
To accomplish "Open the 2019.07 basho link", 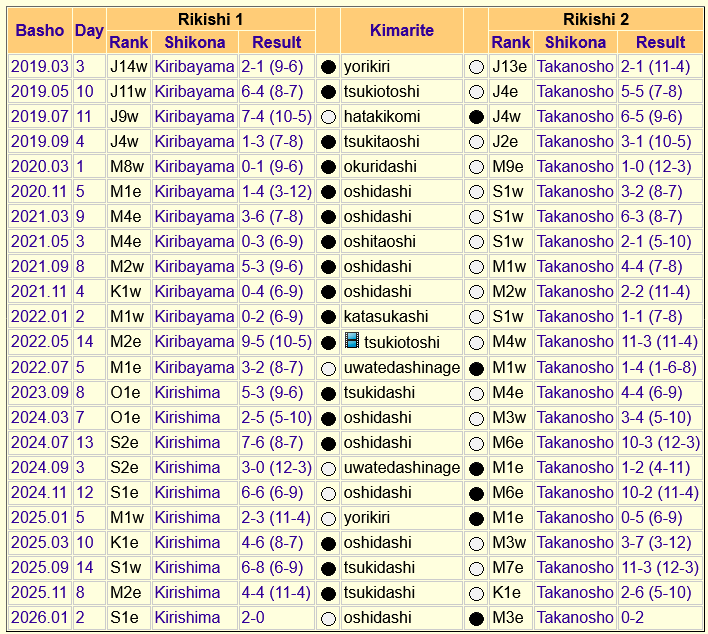I will (x=40, y=117).
